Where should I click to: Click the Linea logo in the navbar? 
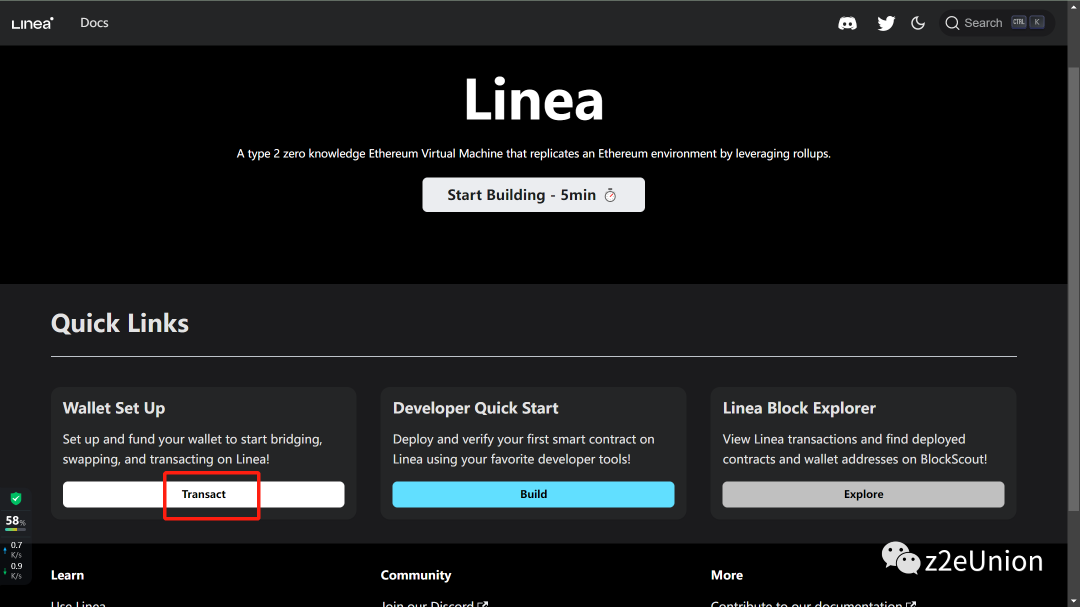[33, 23]
